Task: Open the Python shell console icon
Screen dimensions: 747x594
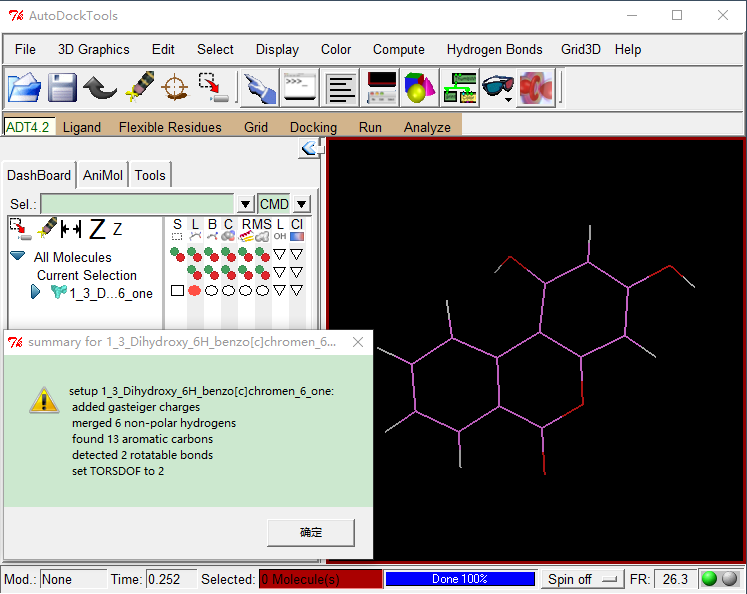Action: [x=298, y=88]
